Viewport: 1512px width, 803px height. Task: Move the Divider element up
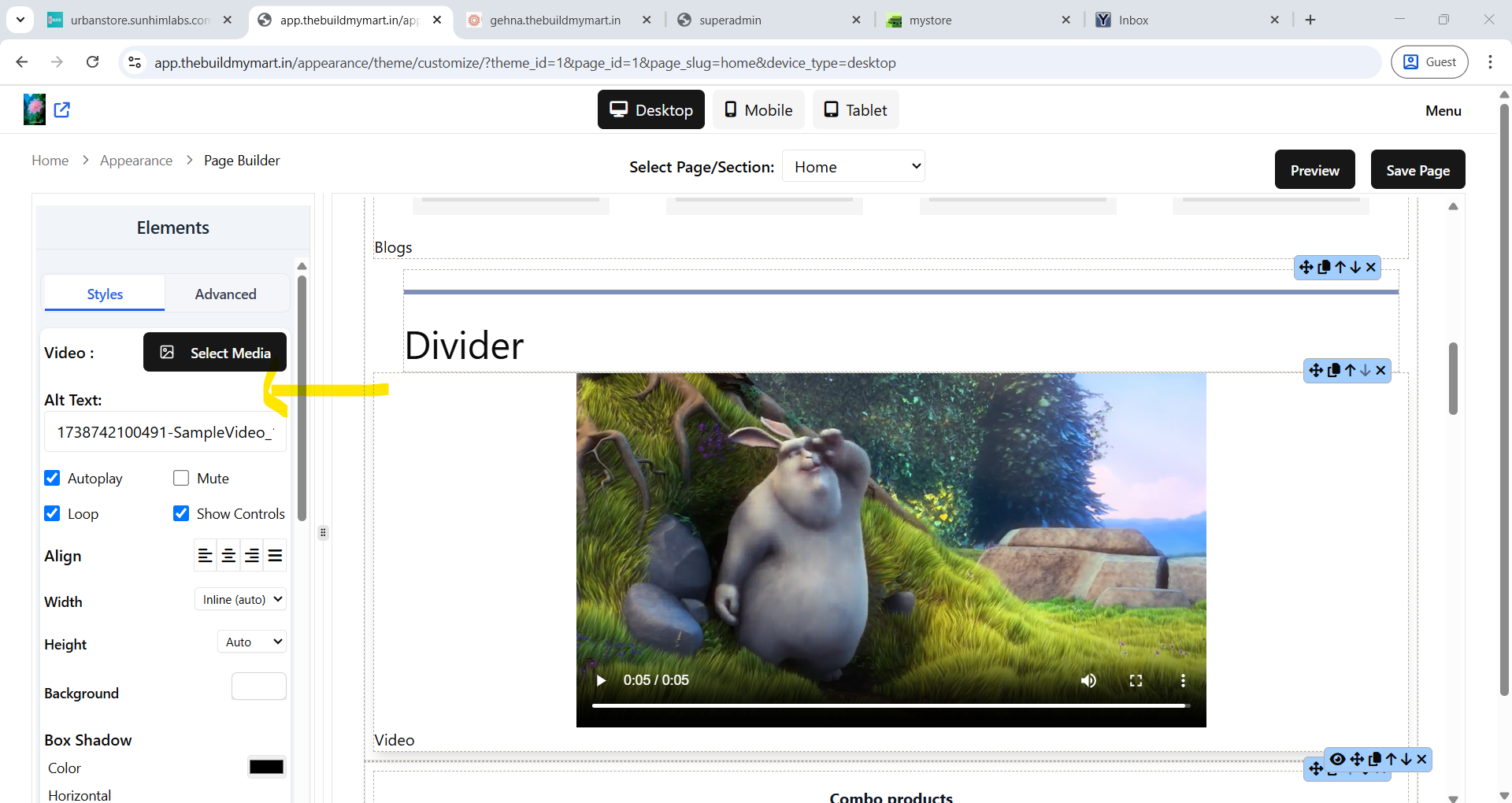point(1340,268)
